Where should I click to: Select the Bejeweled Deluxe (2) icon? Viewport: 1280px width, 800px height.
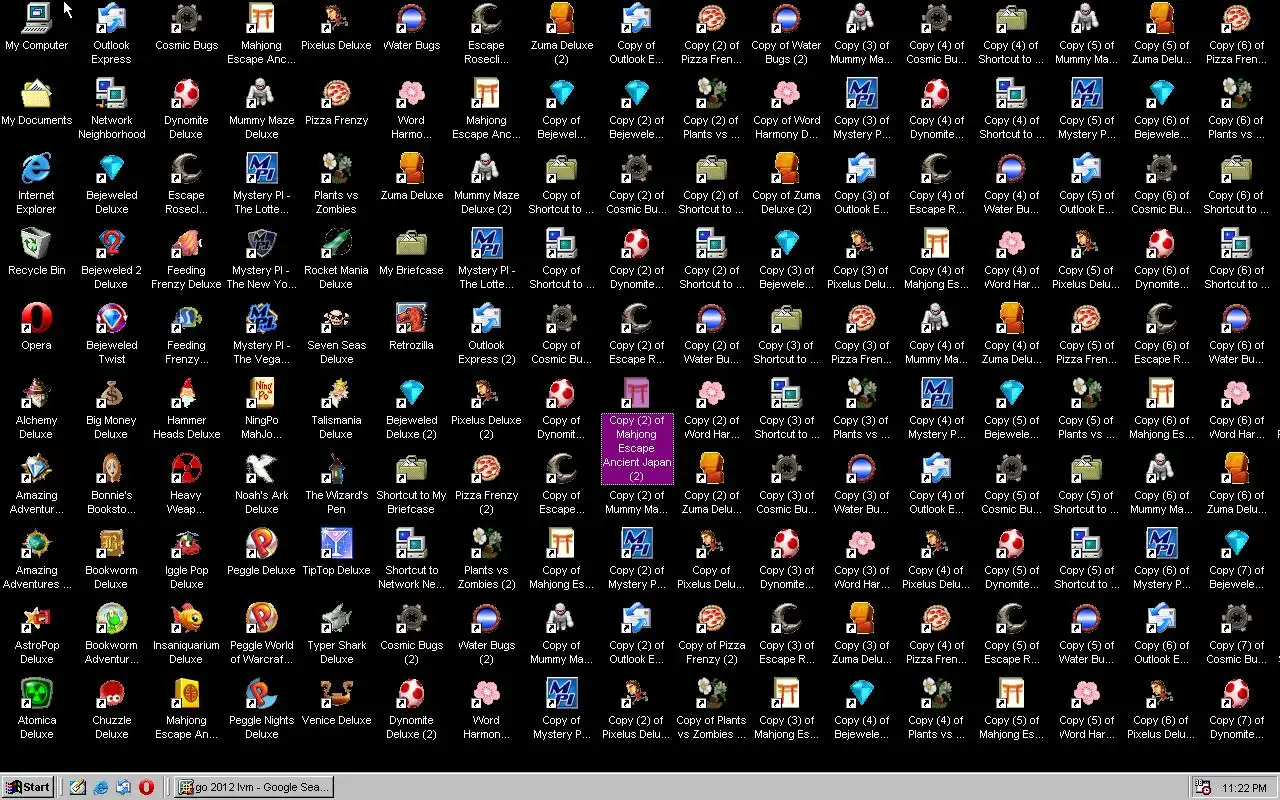point(412,410)
